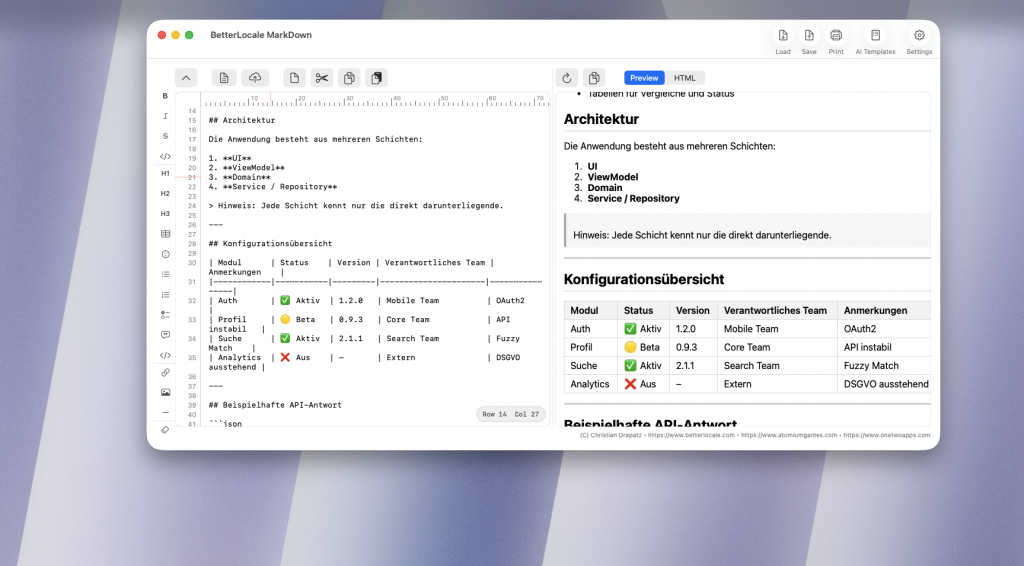The image size is (1024, 566).
Task: Apply strikethrough formatting from the sidebar
Action: click(x=165, y=136)
